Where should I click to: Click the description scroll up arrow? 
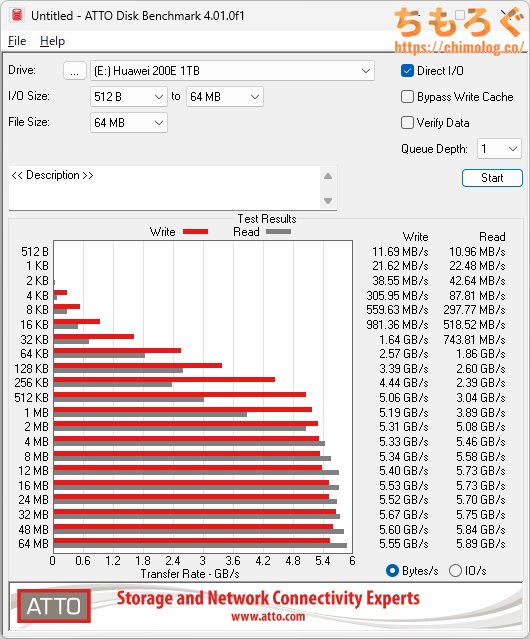point(328,176)
